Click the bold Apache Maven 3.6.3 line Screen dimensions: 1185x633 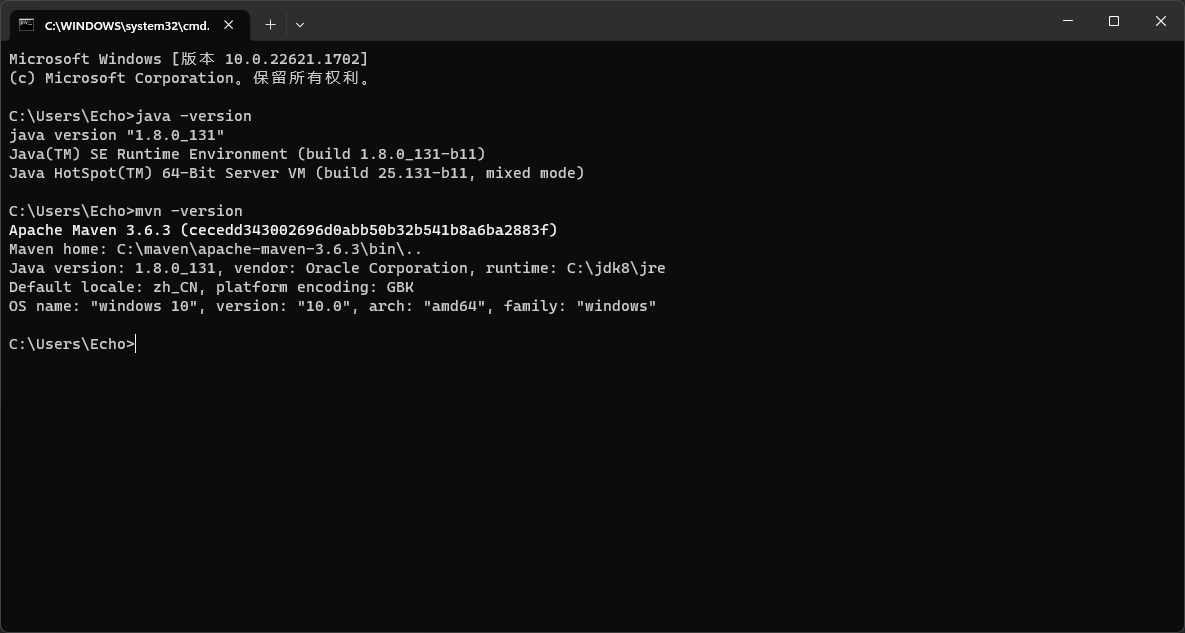(283, 230)
